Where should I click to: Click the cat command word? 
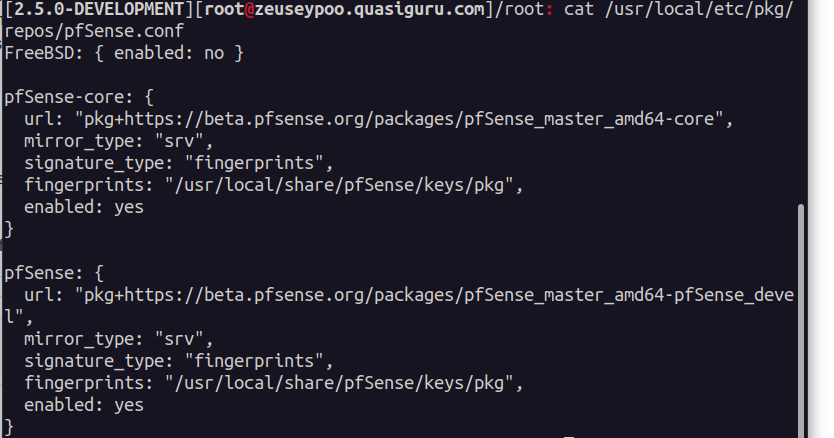[579, 9]
